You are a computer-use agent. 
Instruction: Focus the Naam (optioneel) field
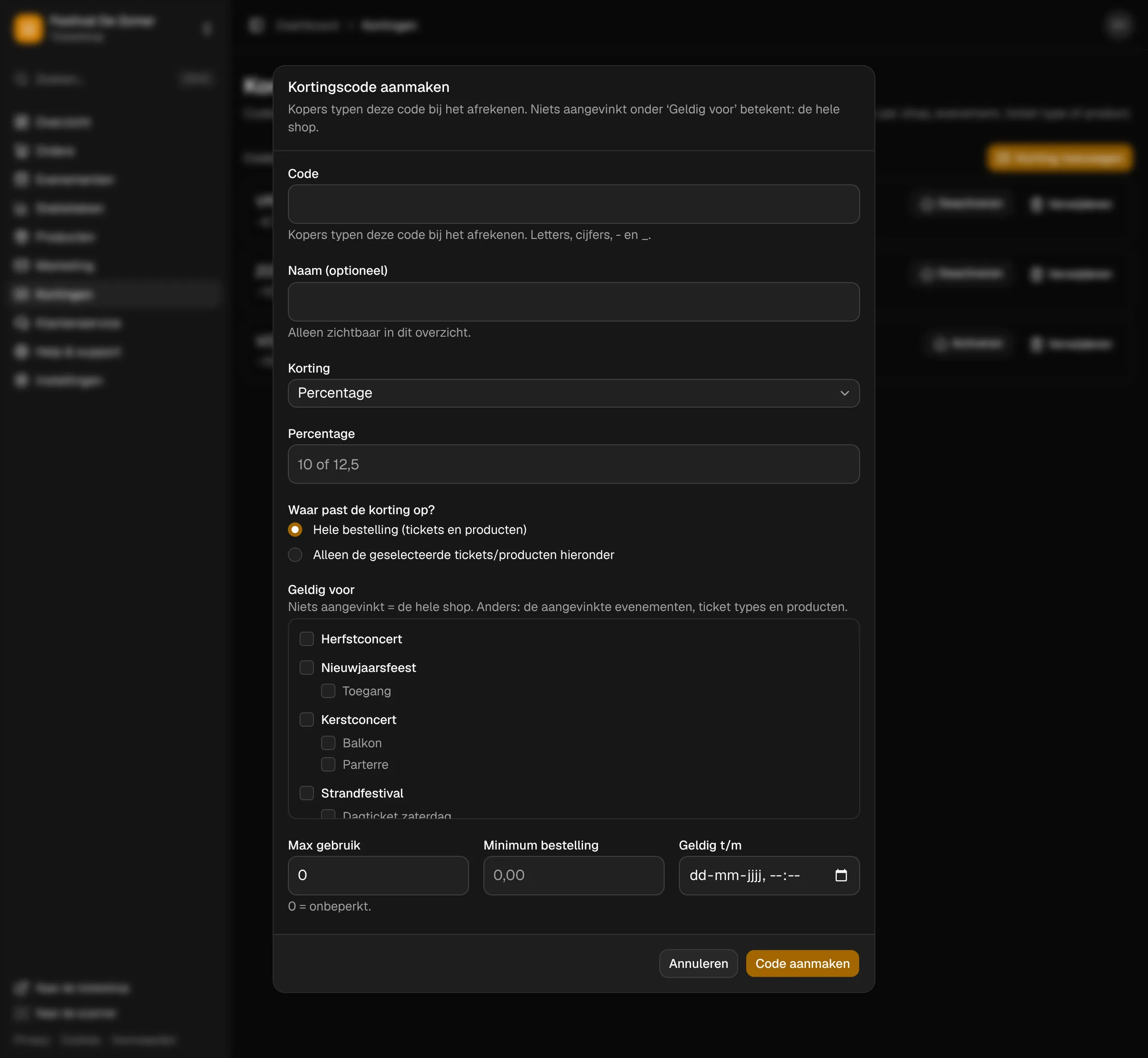click(573, 302)
